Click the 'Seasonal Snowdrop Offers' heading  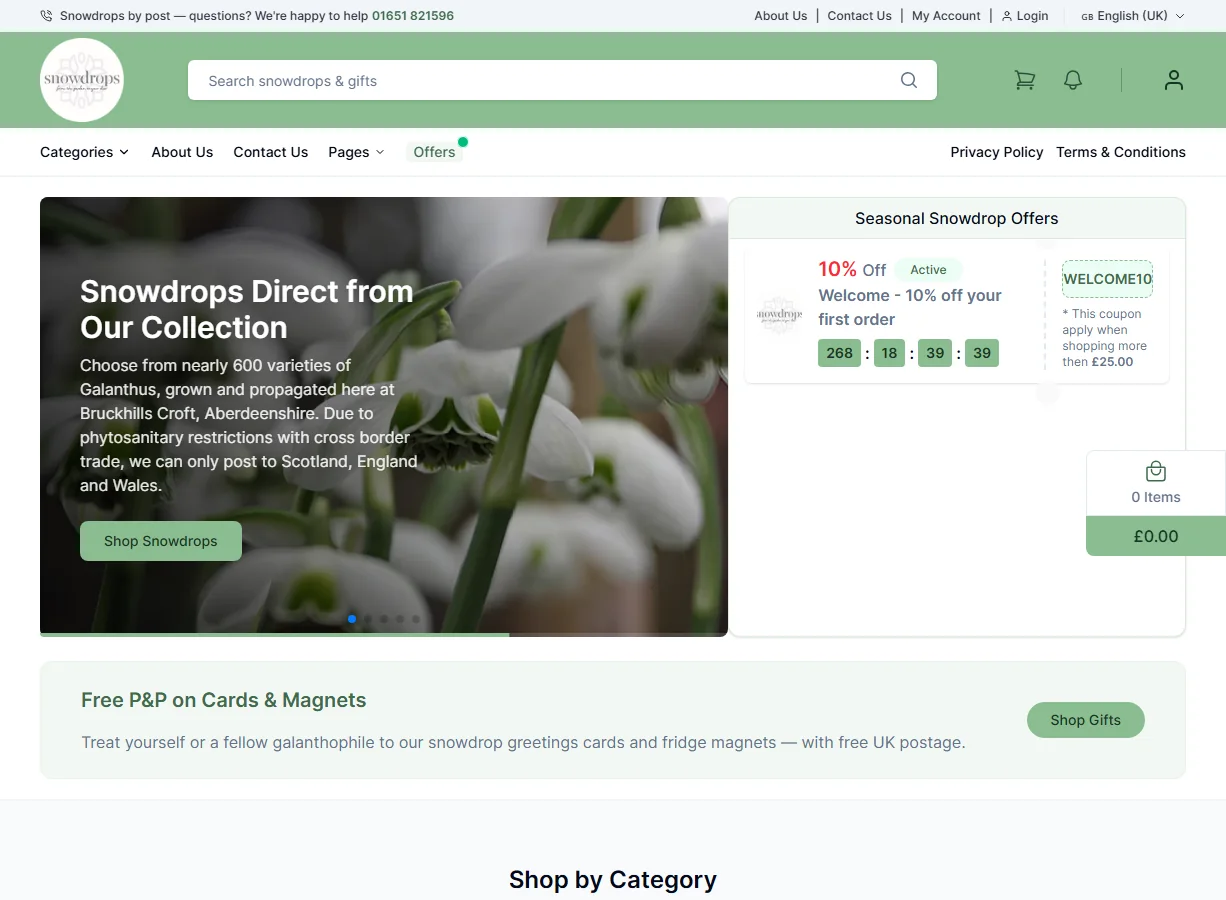[x=957, y=218]
